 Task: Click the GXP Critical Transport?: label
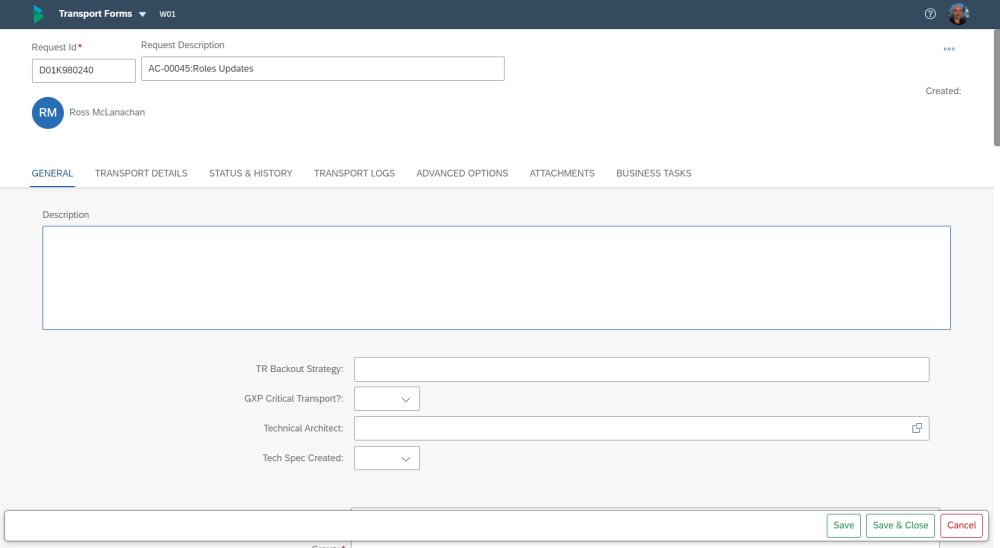coord(293,399)
